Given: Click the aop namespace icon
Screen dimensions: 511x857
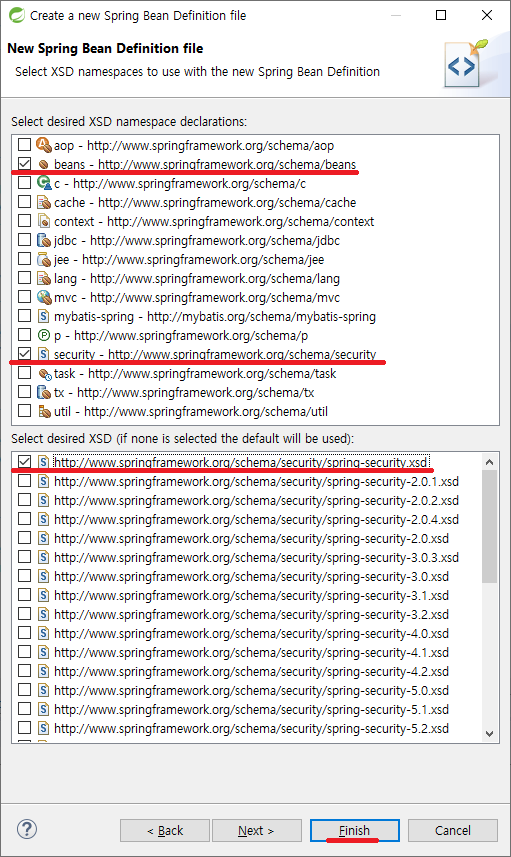Looking at the screenshot, I should [x=44, y=145].
